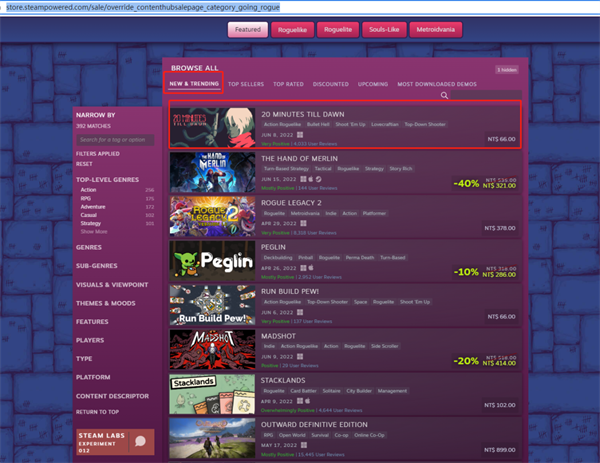Click the Bullet Hell tag
This screenshot has width=600, height=463.
coord(318,124)
